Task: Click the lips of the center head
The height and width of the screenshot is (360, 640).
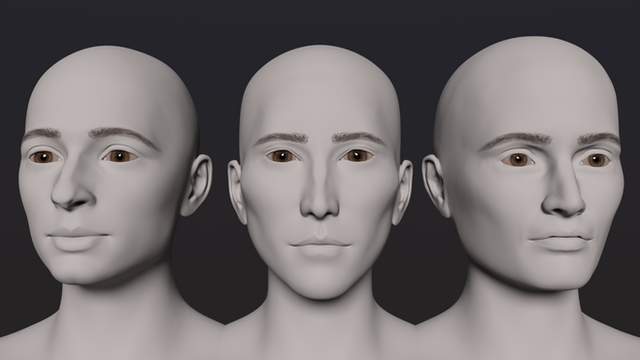Action: tap(320, 246)
